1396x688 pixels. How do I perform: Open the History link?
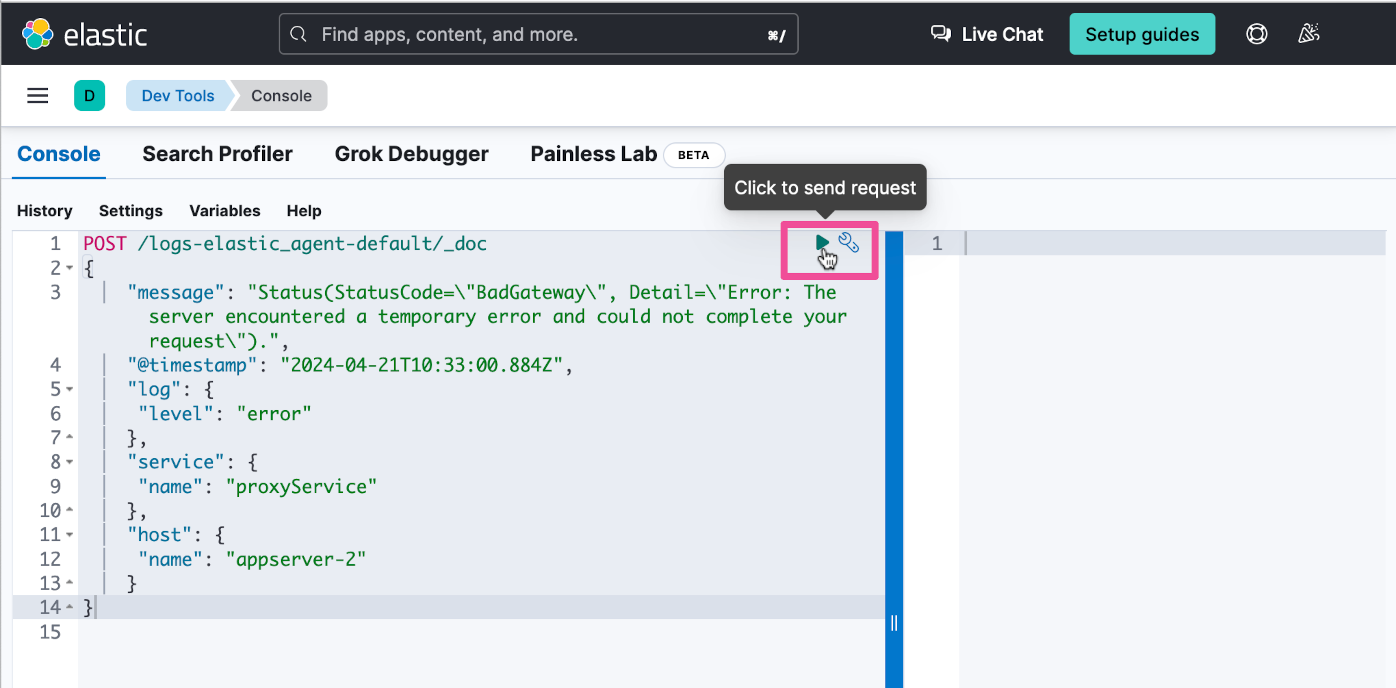pyautogui.click(x=45, y=211)
